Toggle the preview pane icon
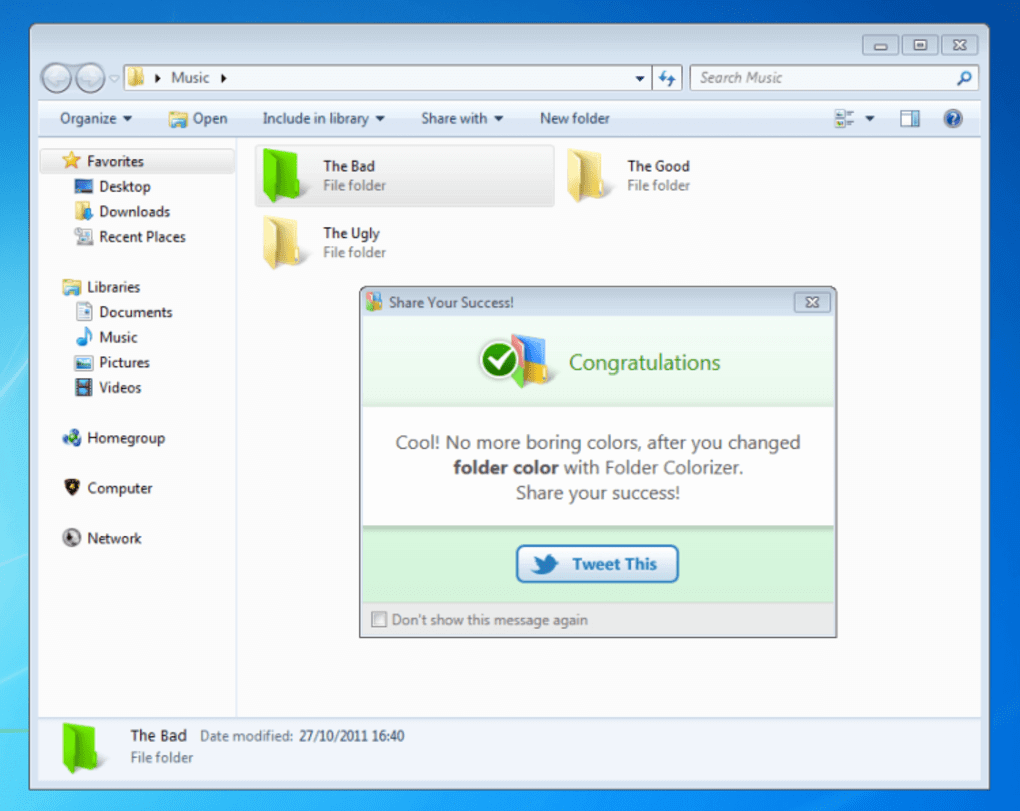The image size is (1020, 811). click(909, 118)
